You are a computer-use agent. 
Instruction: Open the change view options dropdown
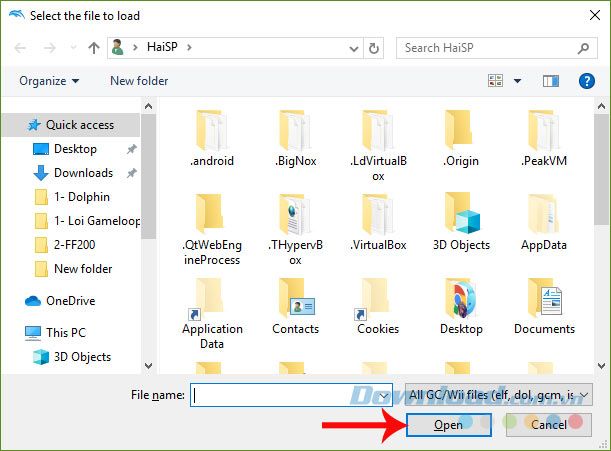click(x=518, y=81)
